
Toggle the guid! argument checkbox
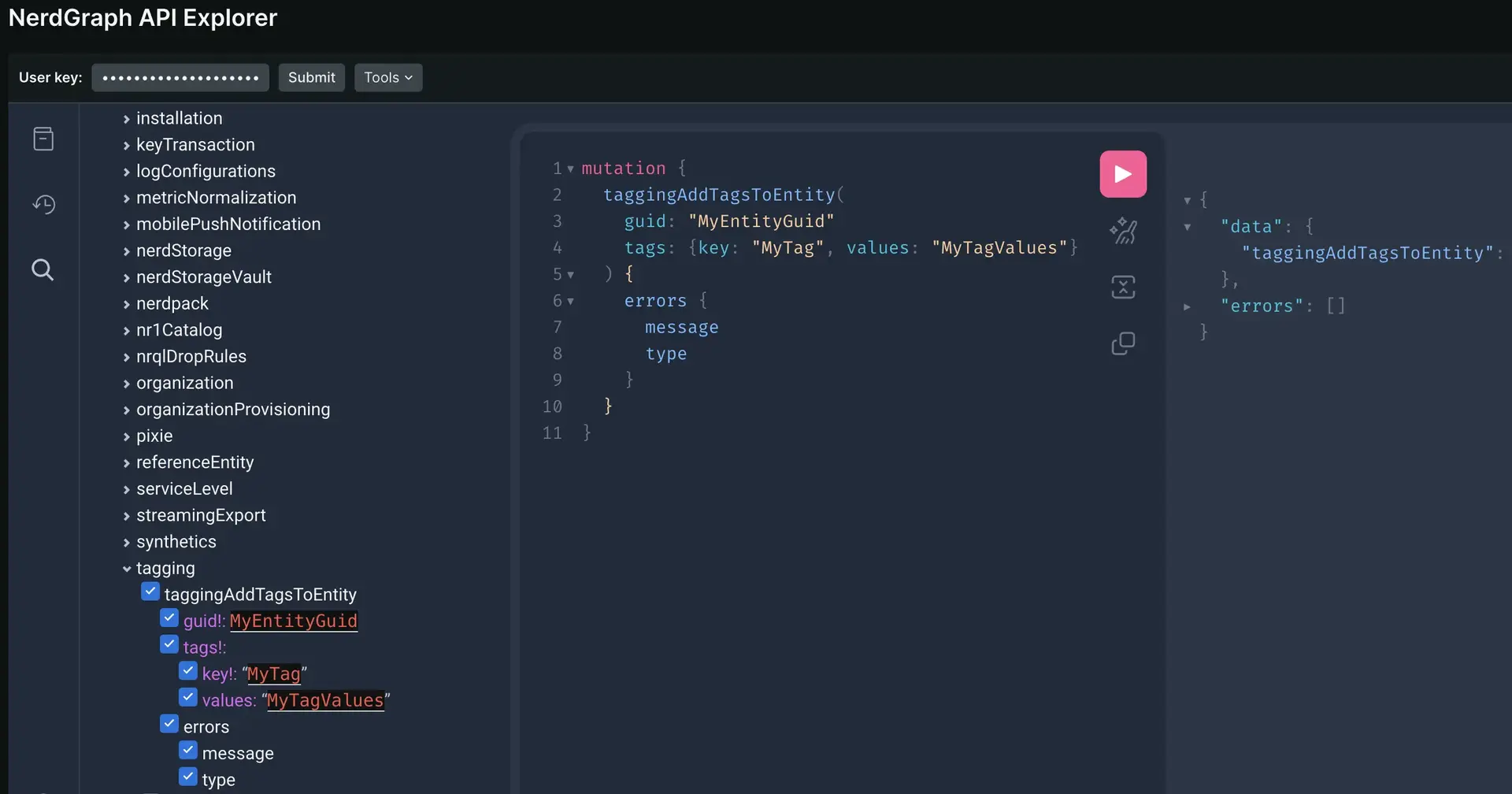169,618
